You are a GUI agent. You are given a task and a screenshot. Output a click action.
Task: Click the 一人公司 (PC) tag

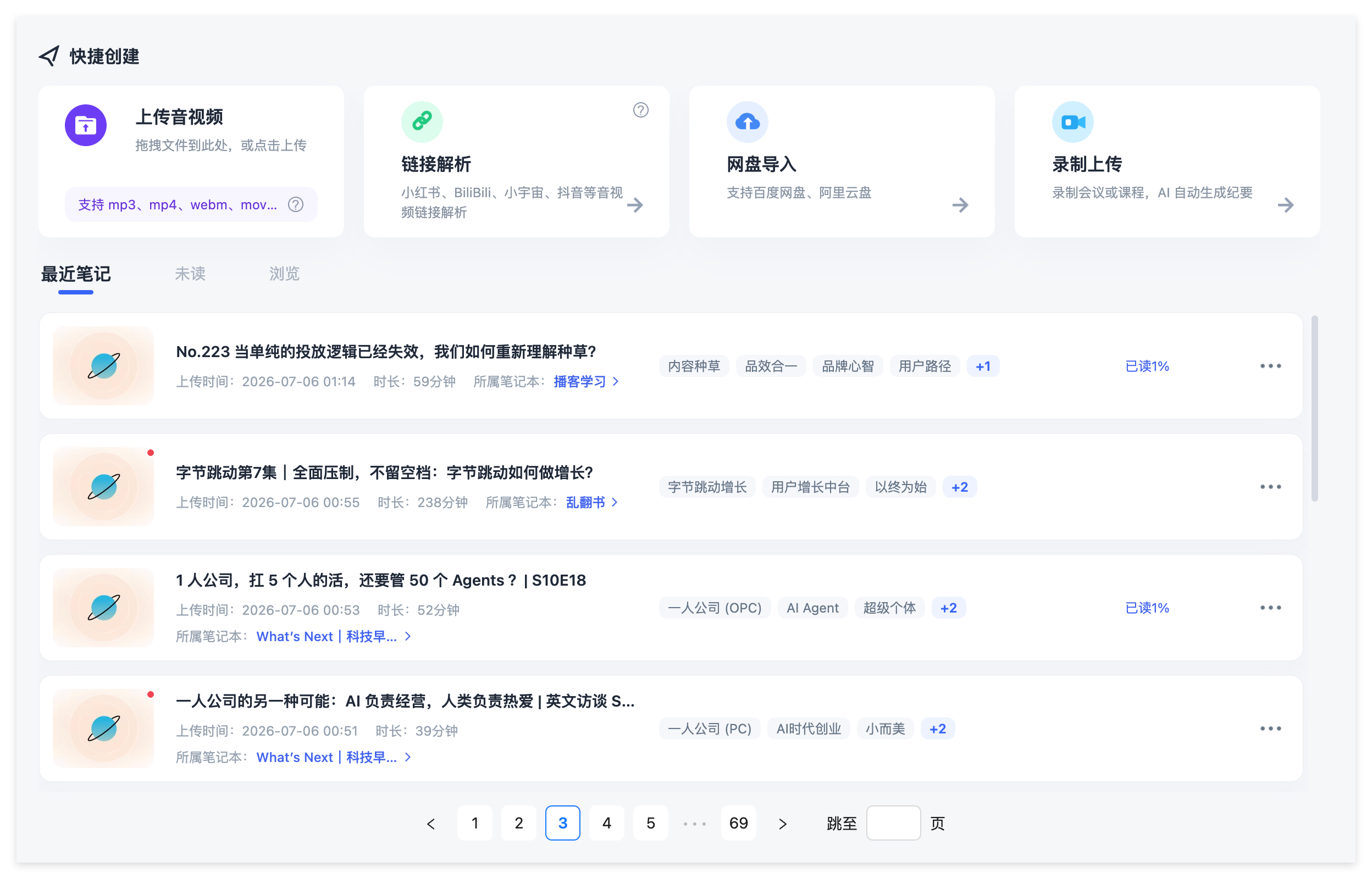[710, 730]
